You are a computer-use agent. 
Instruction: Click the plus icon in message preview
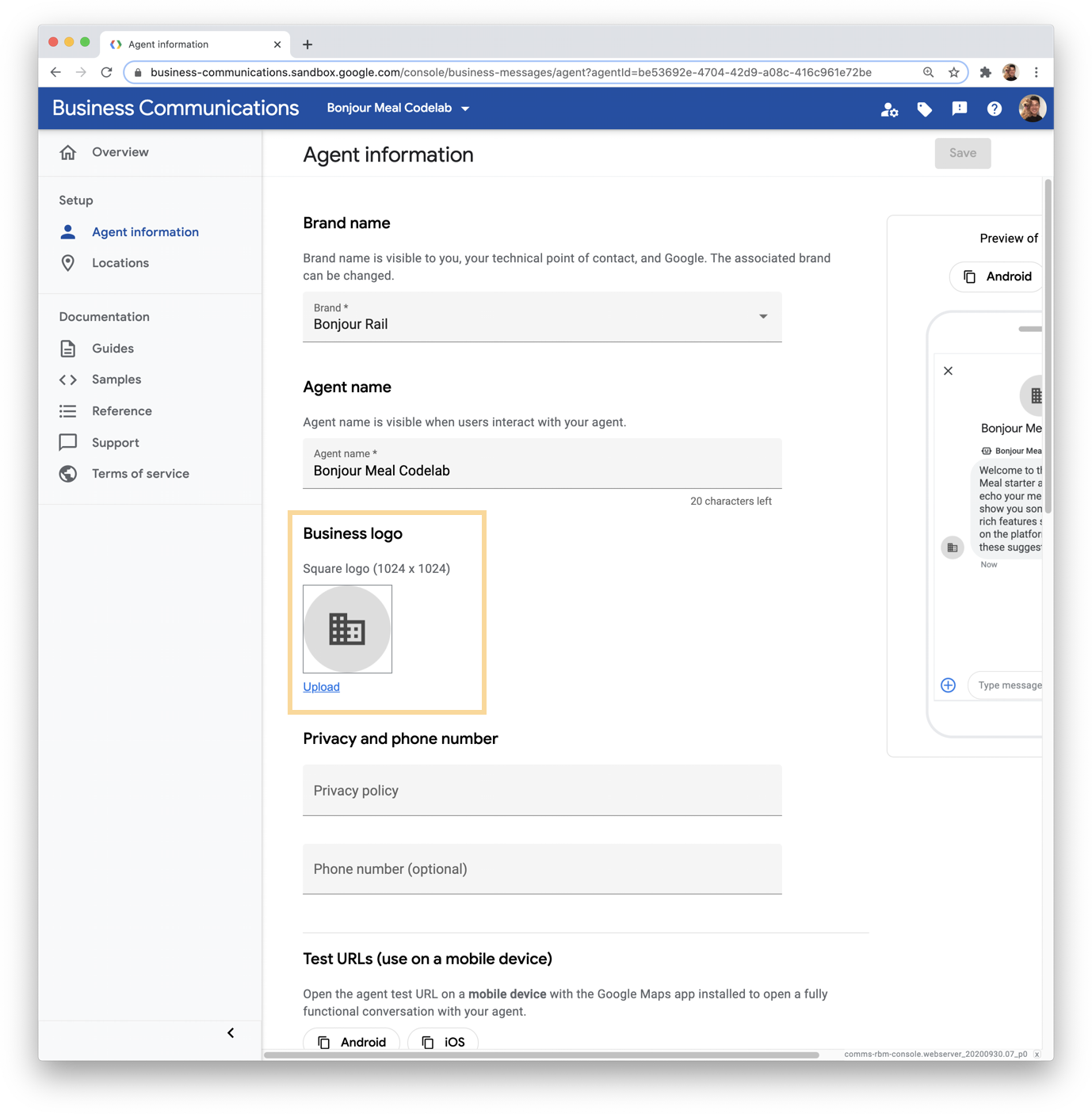point(948,685)
